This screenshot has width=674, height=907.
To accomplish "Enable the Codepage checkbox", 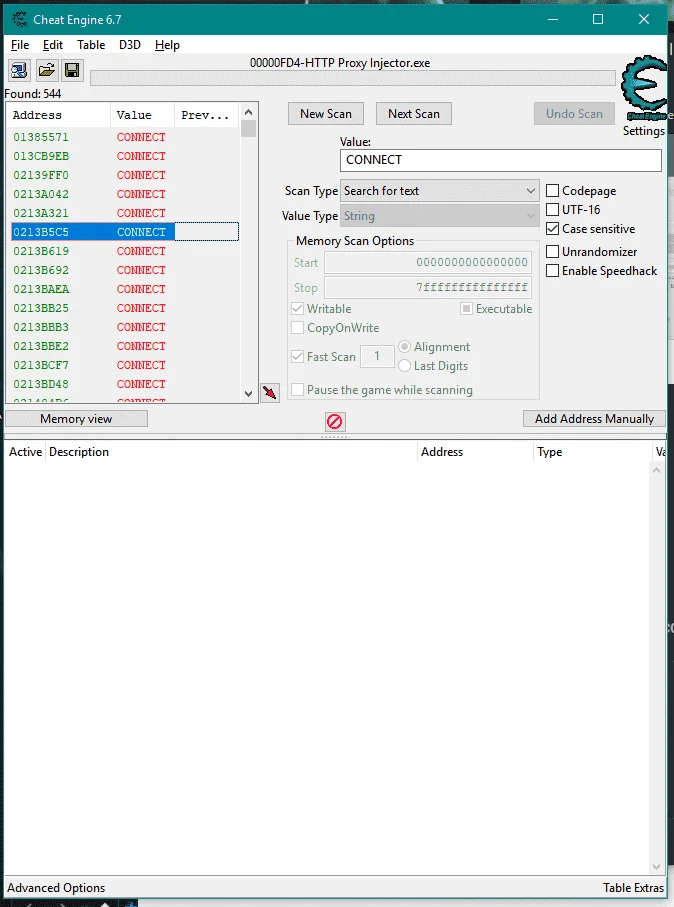I will 553,191.
